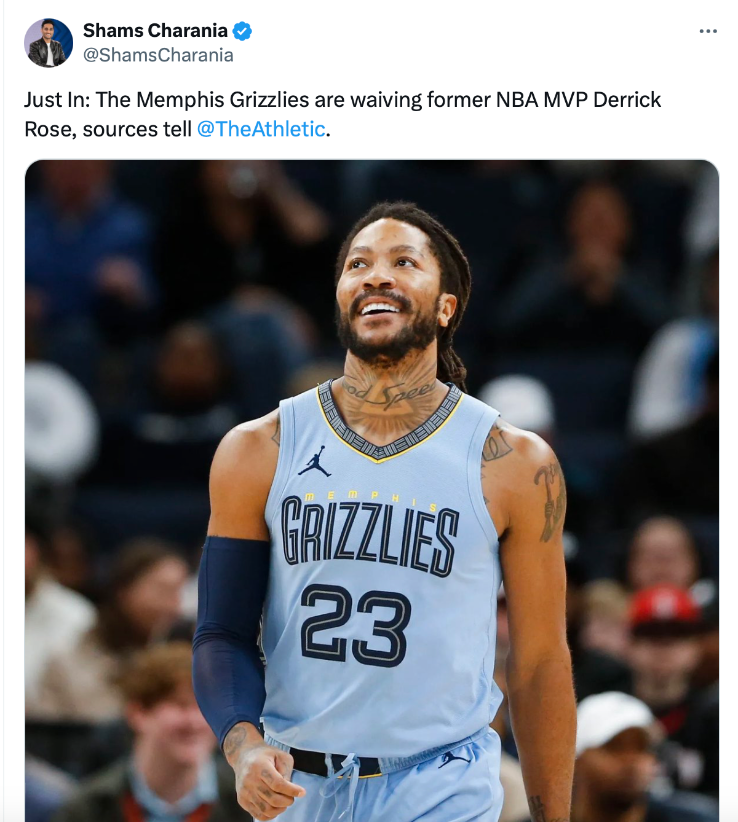Open Shams Charania's profile avatar
Viewport: 738px width, 822px height.
[x=48, y=43]
